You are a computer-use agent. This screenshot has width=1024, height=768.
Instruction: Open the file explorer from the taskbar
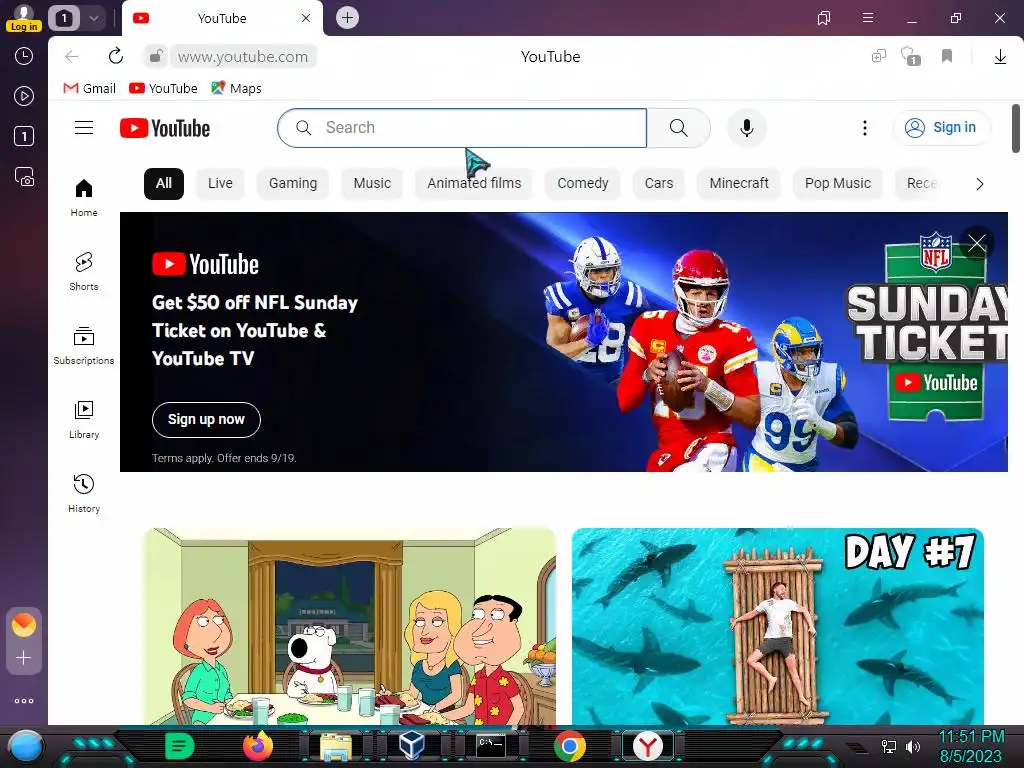coord(336,746)
